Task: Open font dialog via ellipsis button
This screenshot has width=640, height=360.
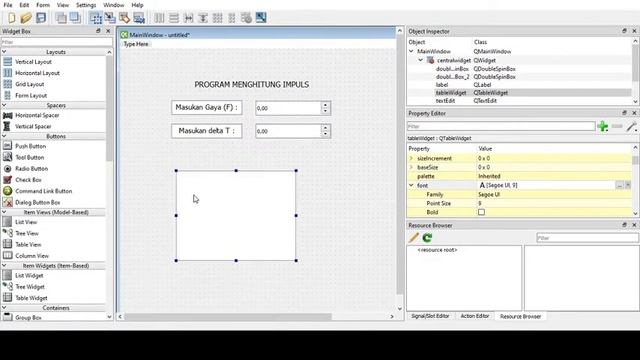Action: point(620,185)
